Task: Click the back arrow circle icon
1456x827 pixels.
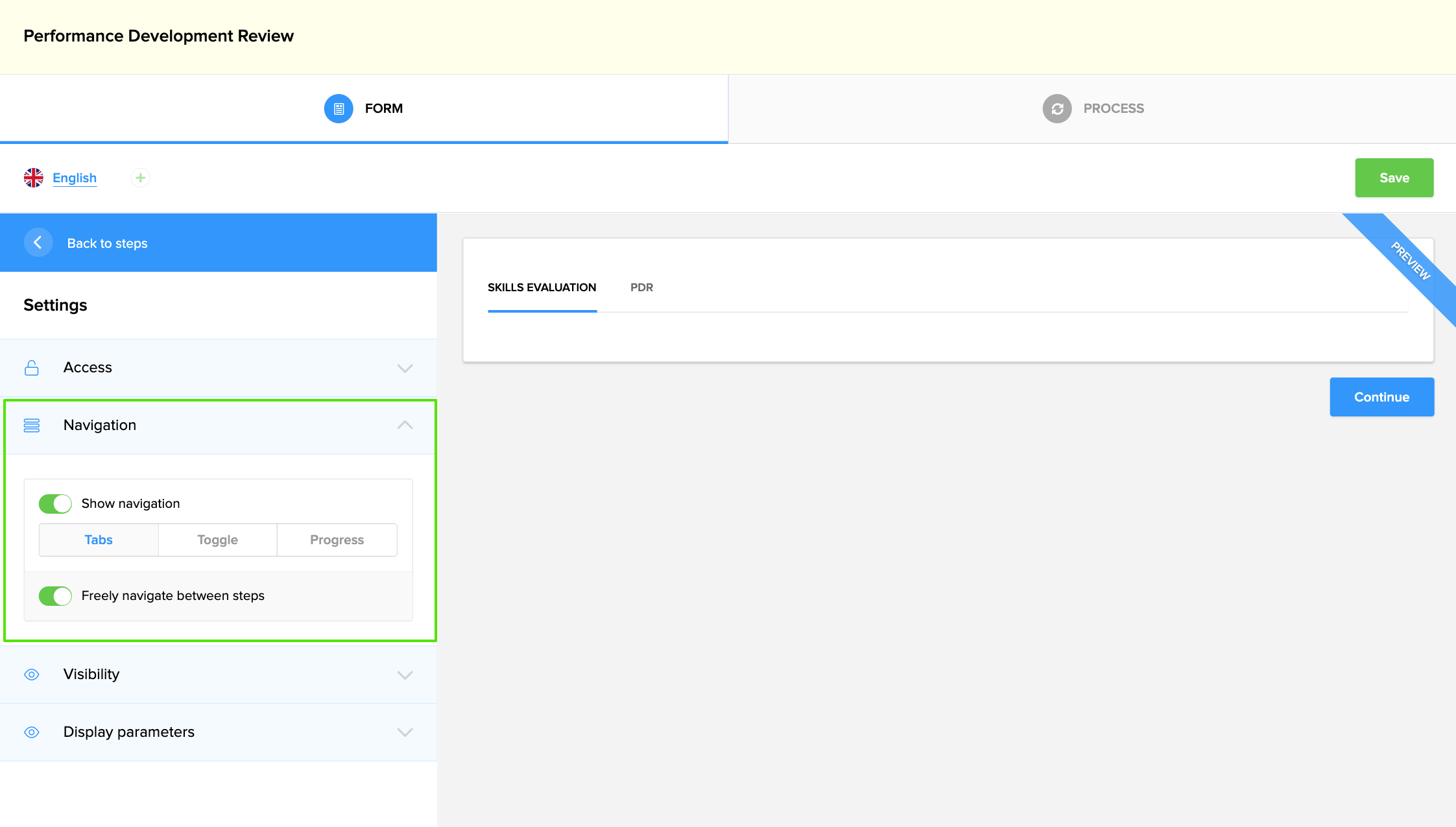Action: tap(38, 243)
